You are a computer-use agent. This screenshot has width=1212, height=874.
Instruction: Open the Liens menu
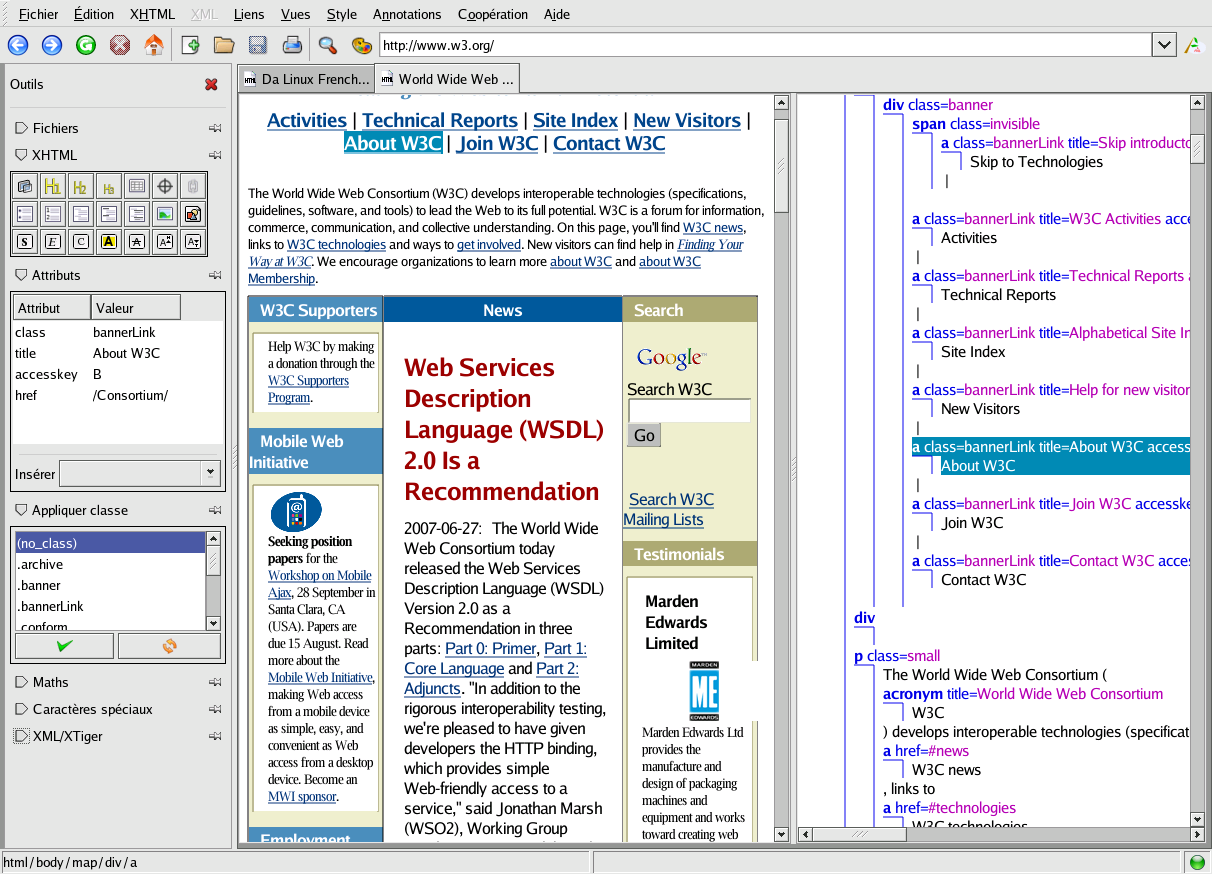249,14
